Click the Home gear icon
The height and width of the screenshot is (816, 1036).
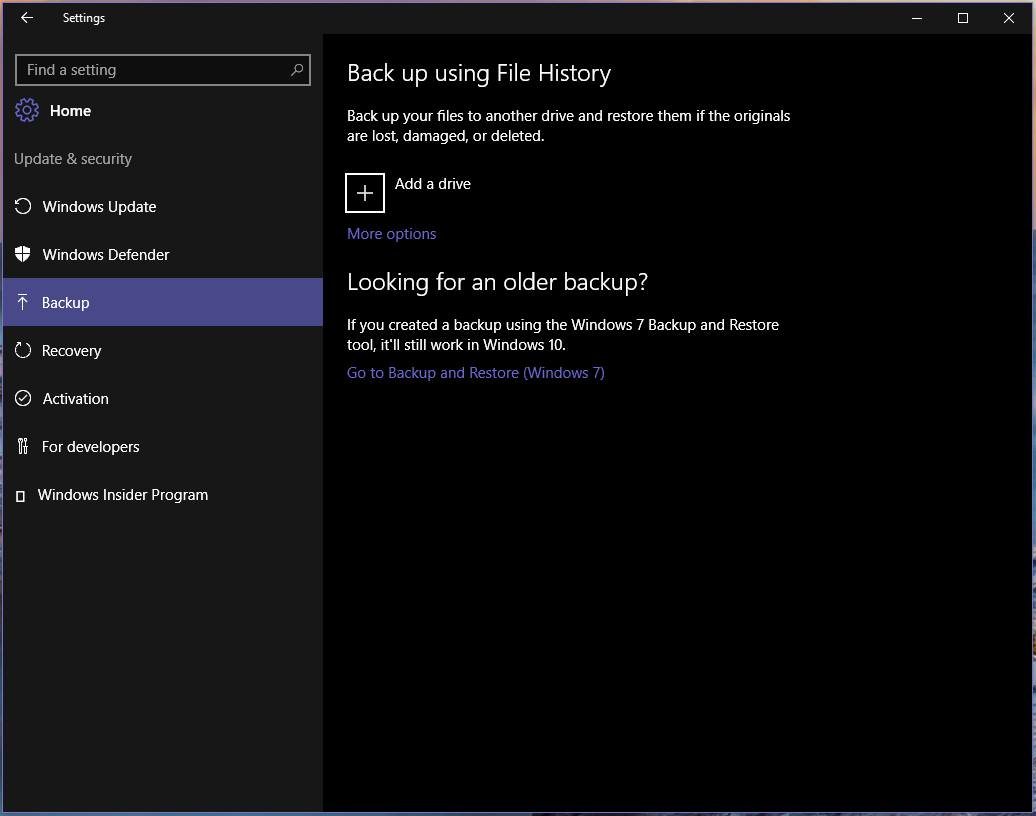27,111
